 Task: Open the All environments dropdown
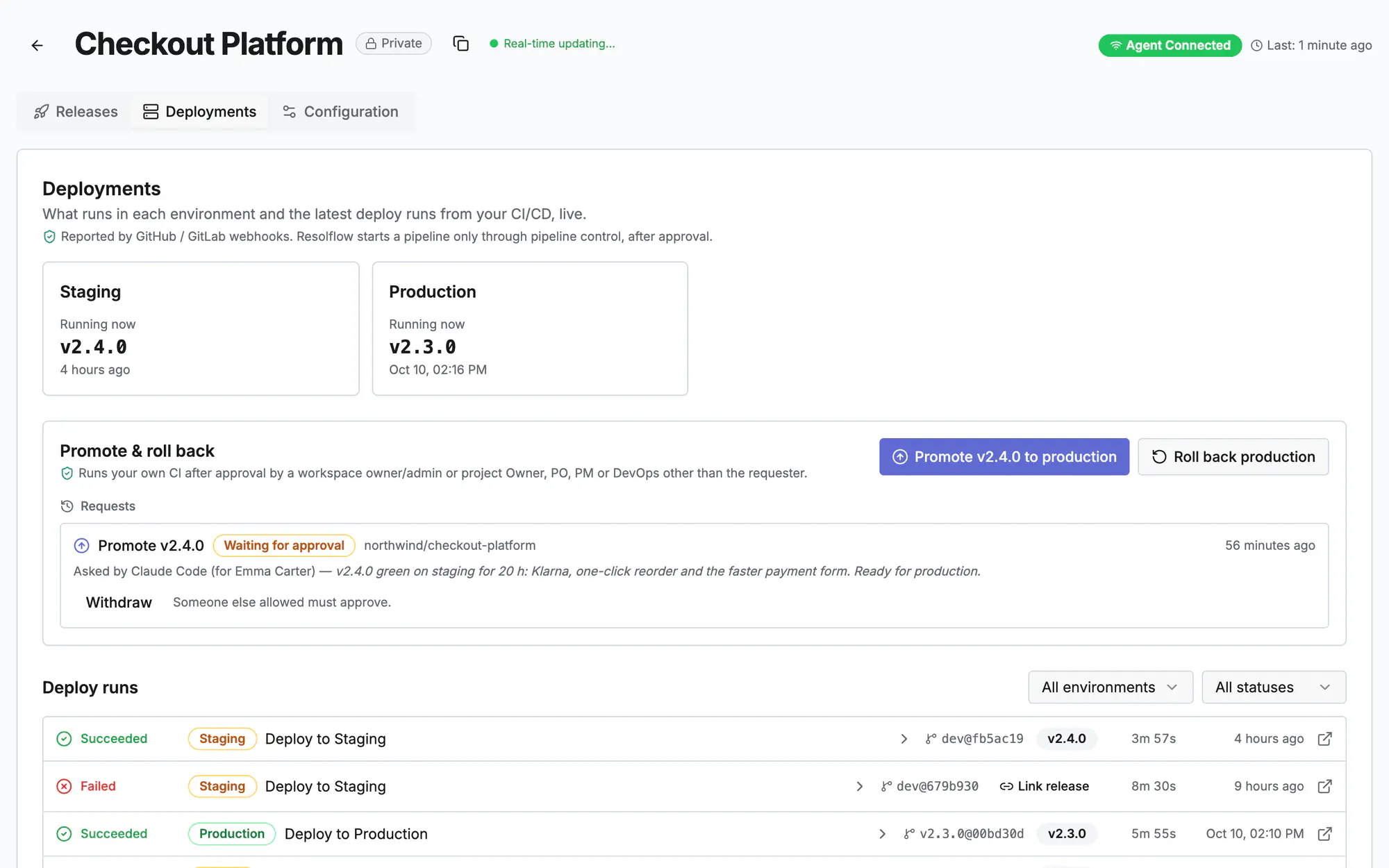click(x=1111, y=687)
